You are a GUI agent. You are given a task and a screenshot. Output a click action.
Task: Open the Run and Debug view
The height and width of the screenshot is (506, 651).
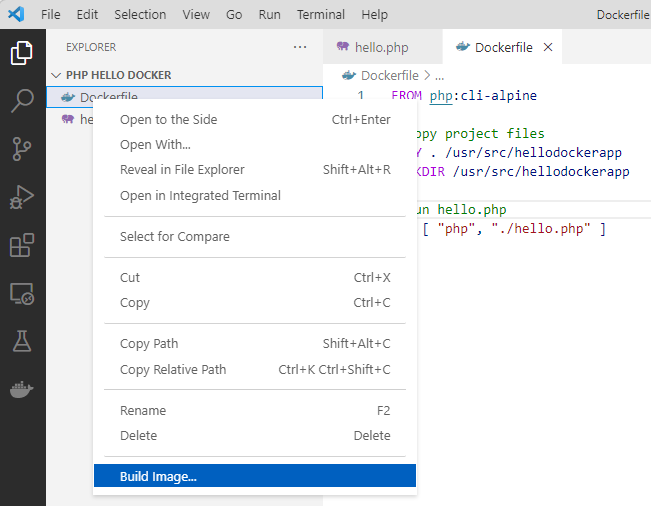(22, 197)
